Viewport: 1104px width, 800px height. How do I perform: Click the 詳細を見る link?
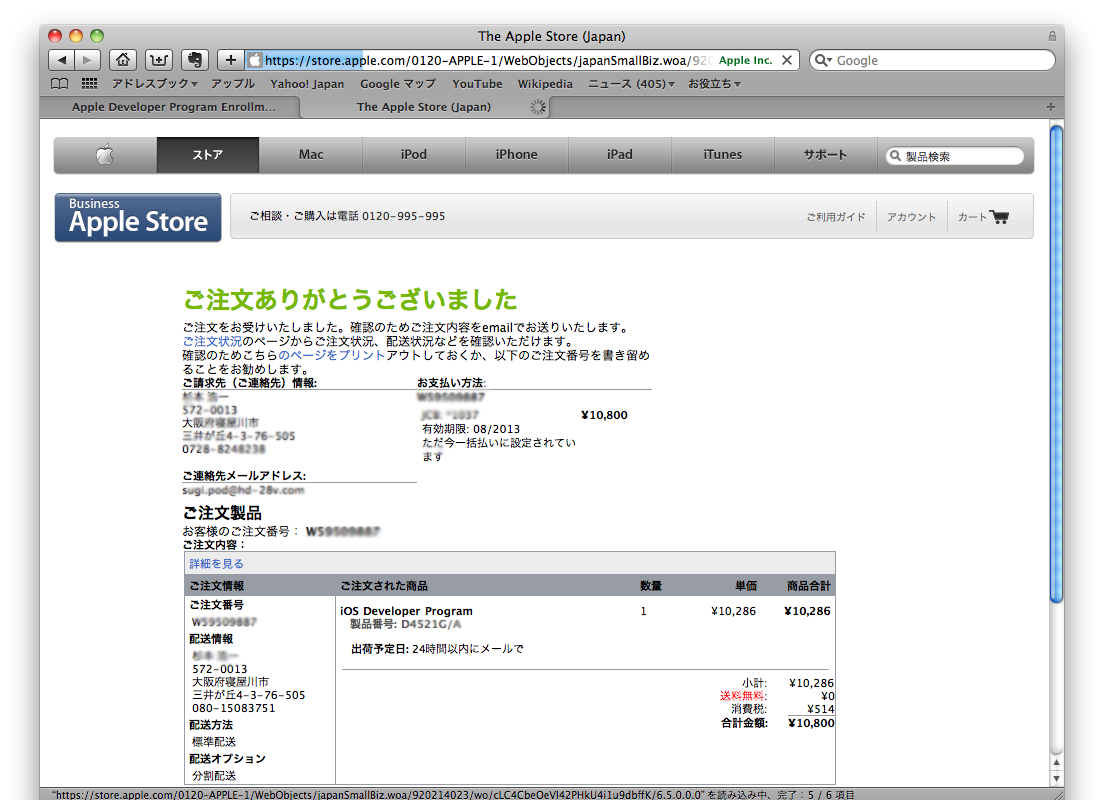click(x=216, y=564)
